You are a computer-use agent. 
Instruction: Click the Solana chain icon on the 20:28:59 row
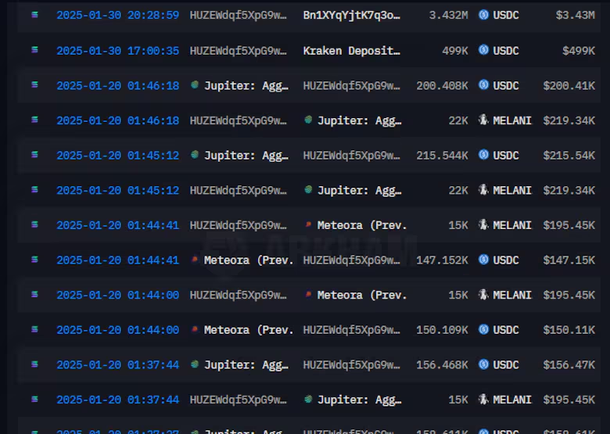[x=35, y=15]
